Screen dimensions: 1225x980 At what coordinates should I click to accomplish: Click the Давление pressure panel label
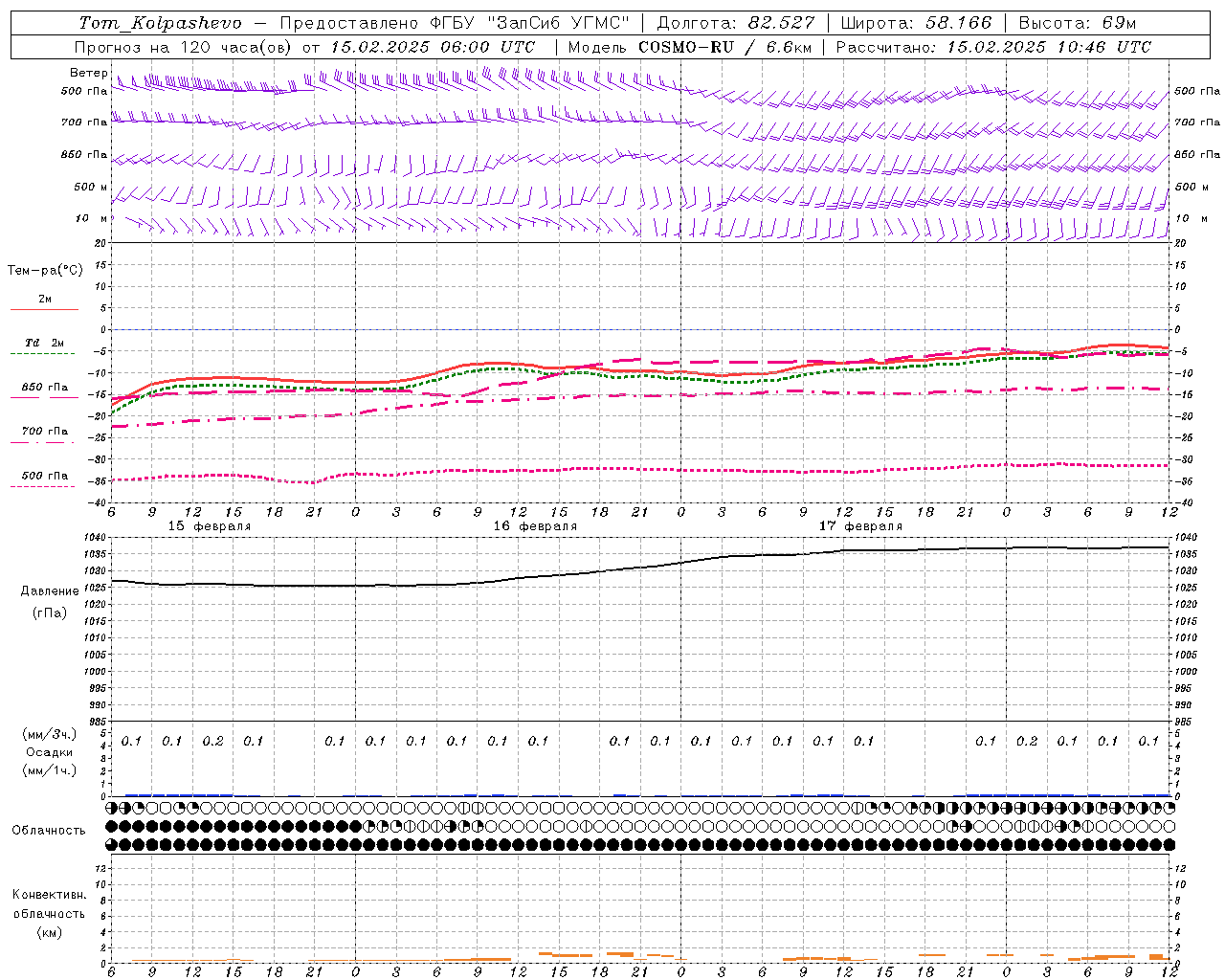50,591
